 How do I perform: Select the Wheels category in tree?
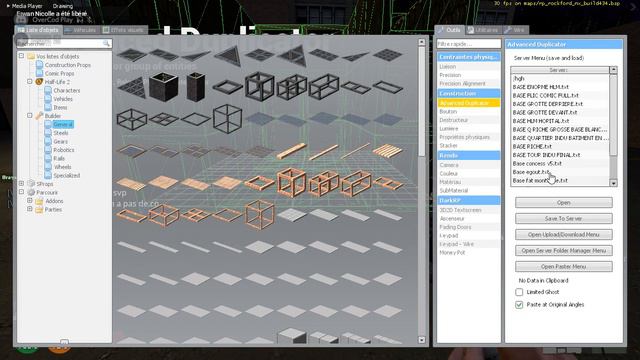[x=62, y=167]
